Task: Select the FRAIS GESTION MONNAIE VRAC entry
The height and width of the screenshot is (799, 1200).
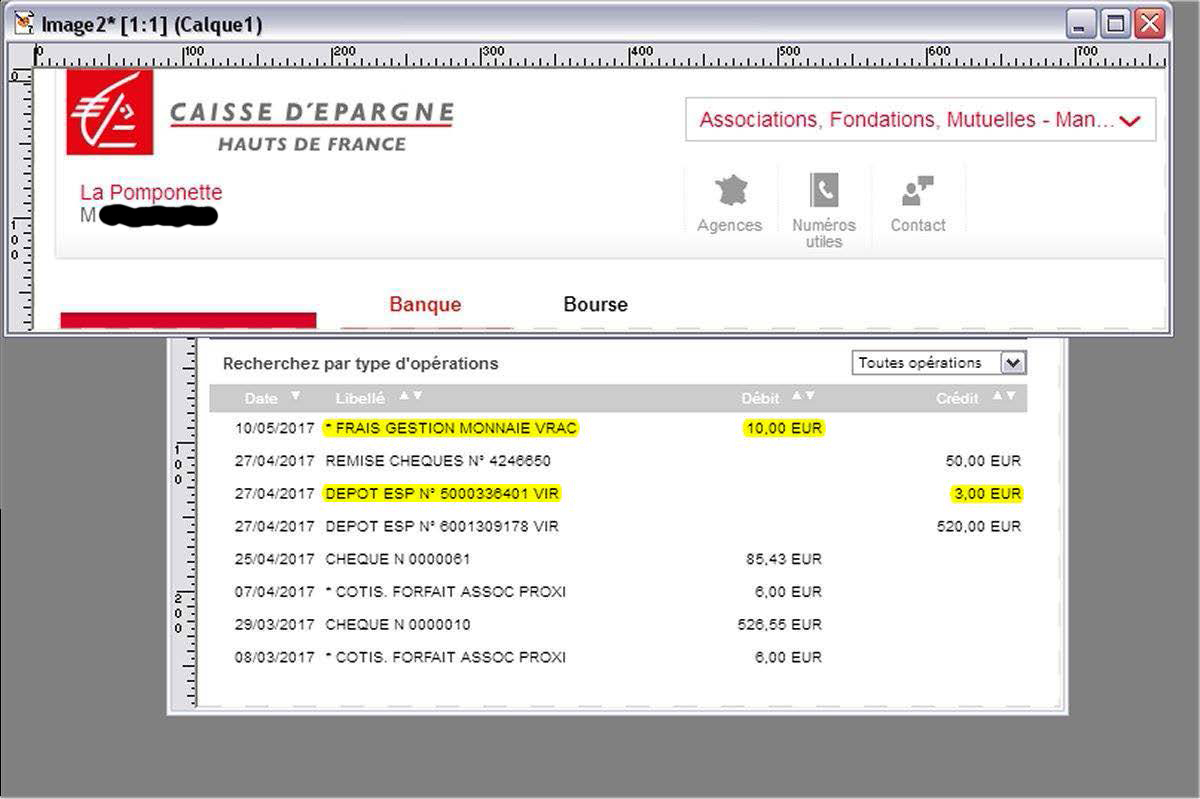Action: pyautogui.click(x=451, y=429)
